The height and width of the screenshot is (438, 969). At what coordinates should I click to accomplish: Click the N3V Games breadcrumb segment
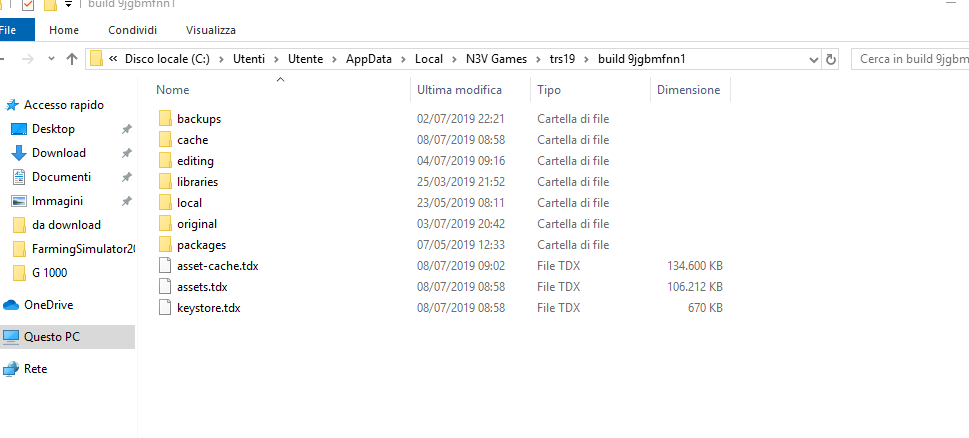point(496,59)
